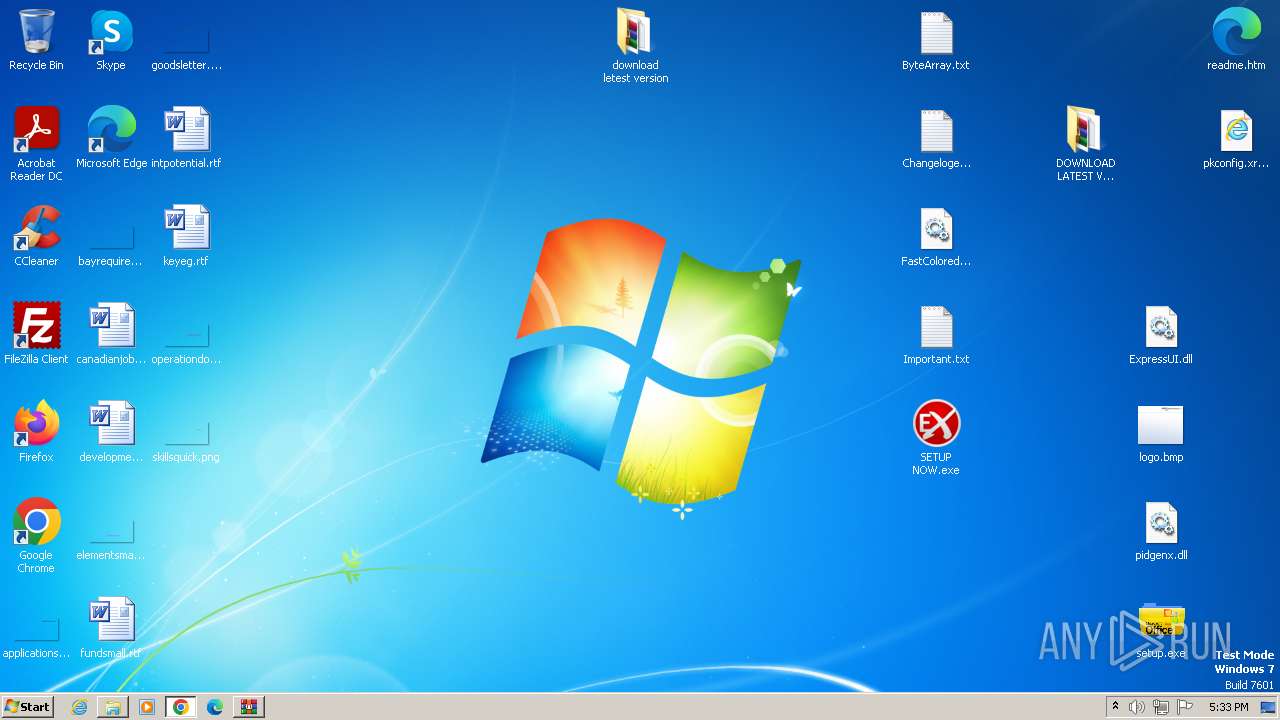
Task: Select the goodsletter file icon
Action: [x=186, y=40]
